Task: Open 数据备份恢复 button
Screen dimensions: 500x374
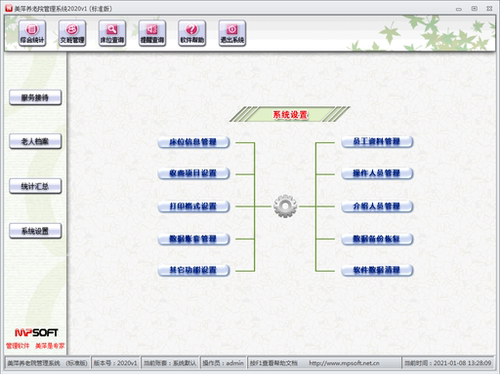Action: tap(377, 239)
